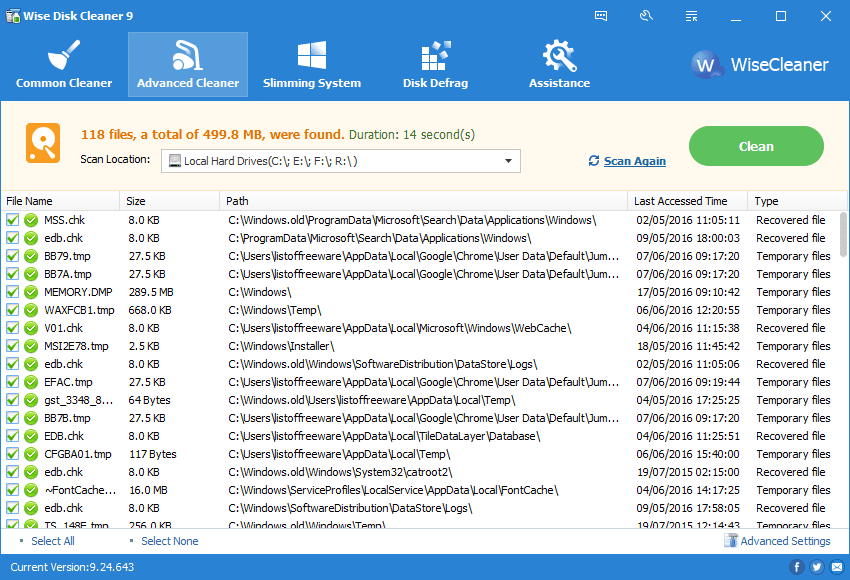Uncheck the BB7B.tmp checkbox
Screen dimensions: 850x580
pos(12,418)
